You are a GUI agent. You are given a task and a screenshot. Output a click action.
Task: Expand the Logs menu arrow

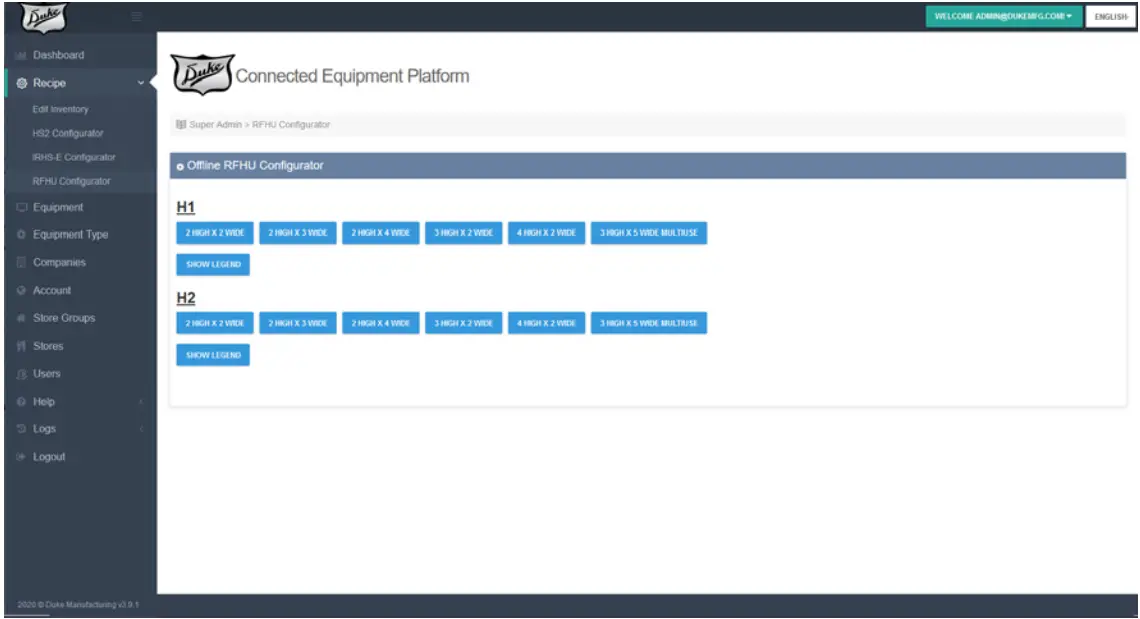[x=141, y=429]
